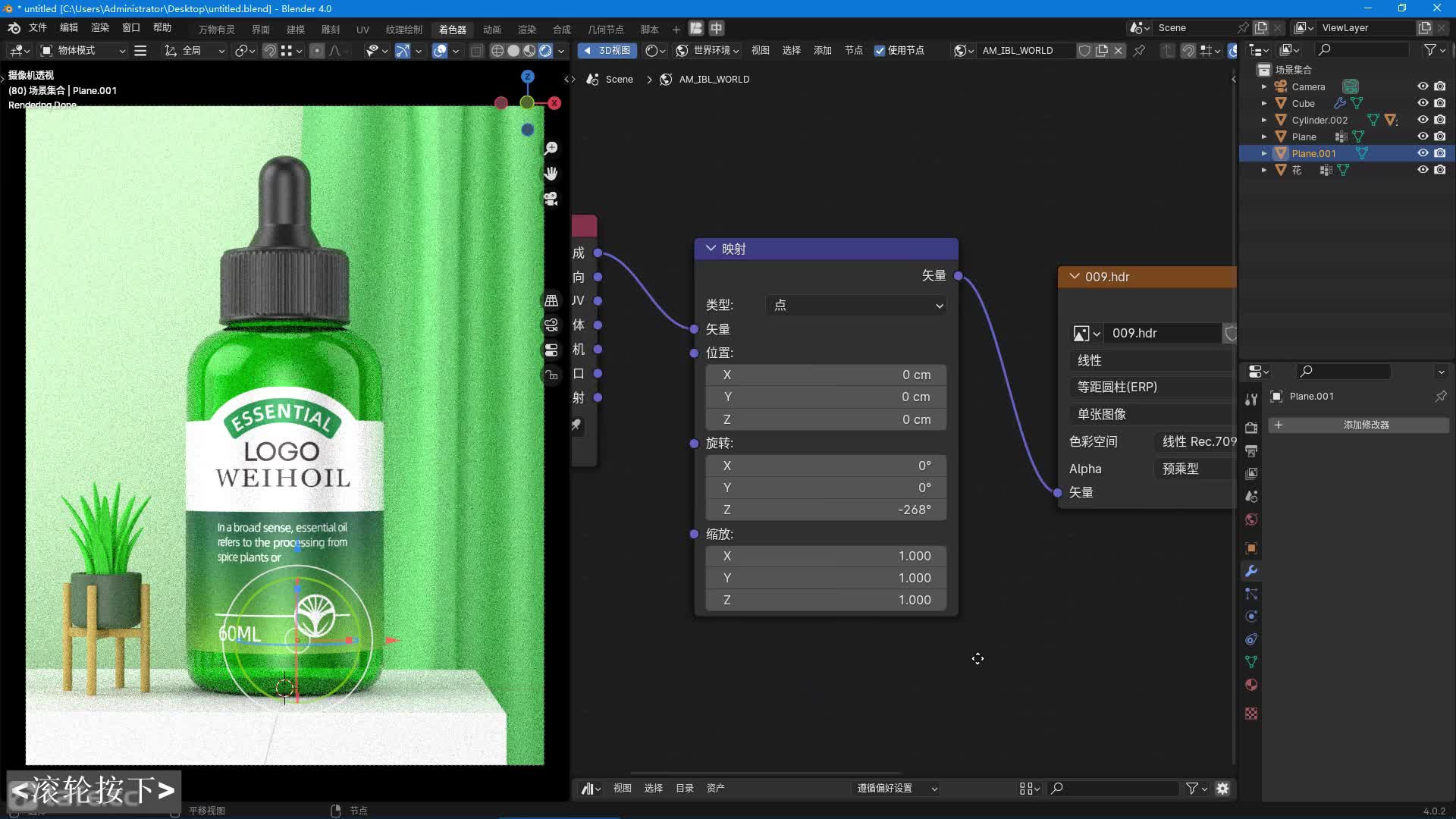This screenshot has height=819, width=1456.
Task: Click the pan view hand icon
Action: tap(551, 174)
